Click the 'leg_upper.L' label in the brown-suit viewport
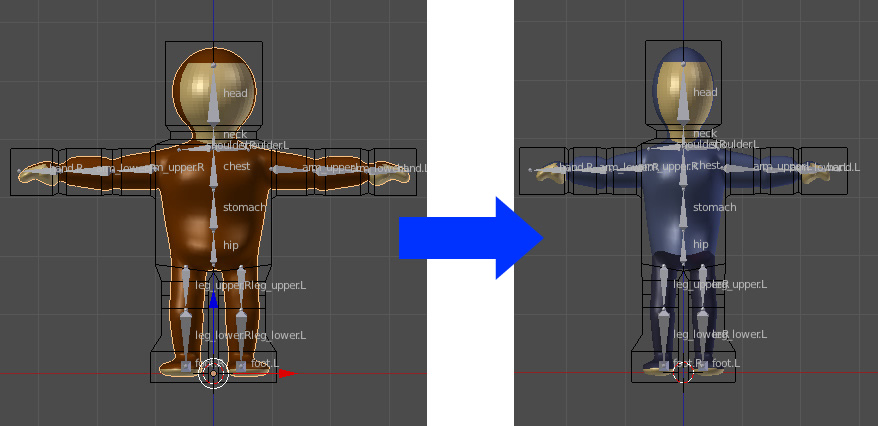Image resolution: width=878 pixels, height=426 pixels. coord(280,285)
